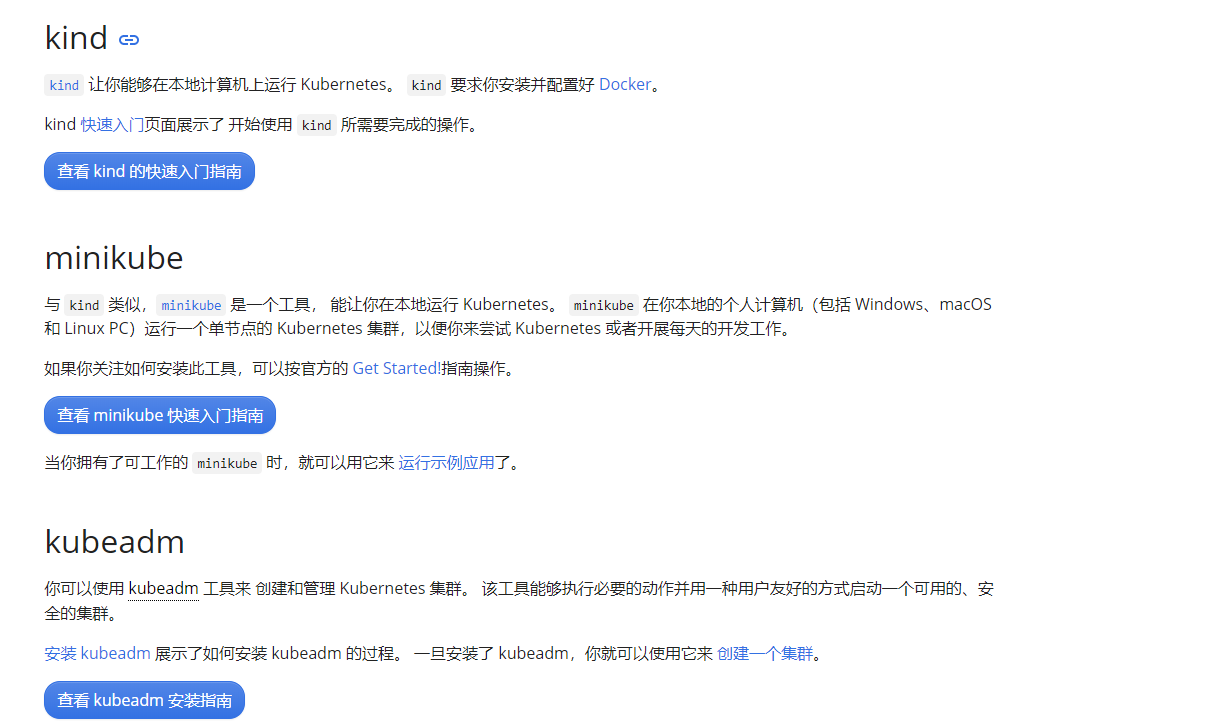Open the Docker link

625,85
